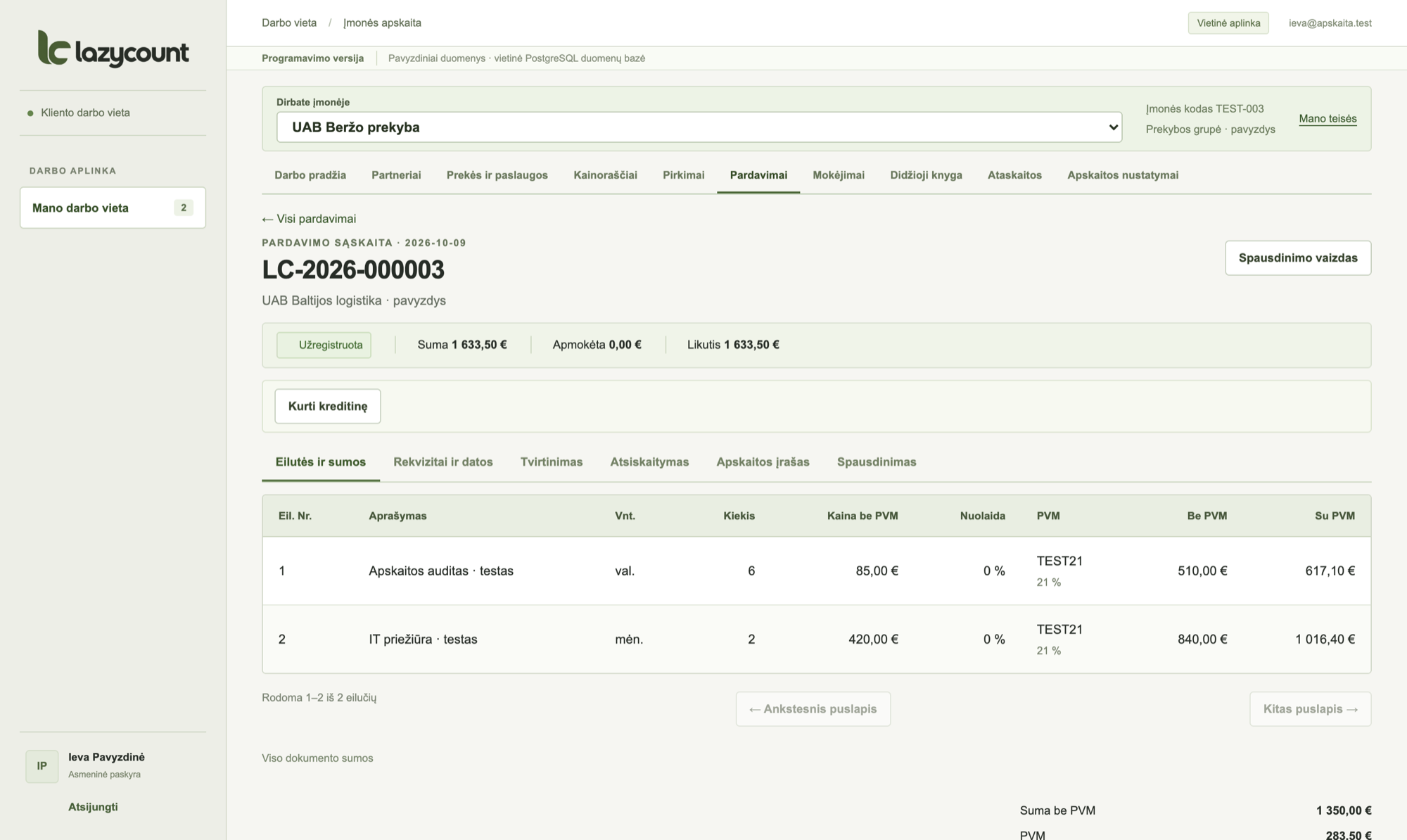Screen dimensions: 1407x840
Task: Open Spausdinimo vaizdas print view
Action: pos(1298,258)
